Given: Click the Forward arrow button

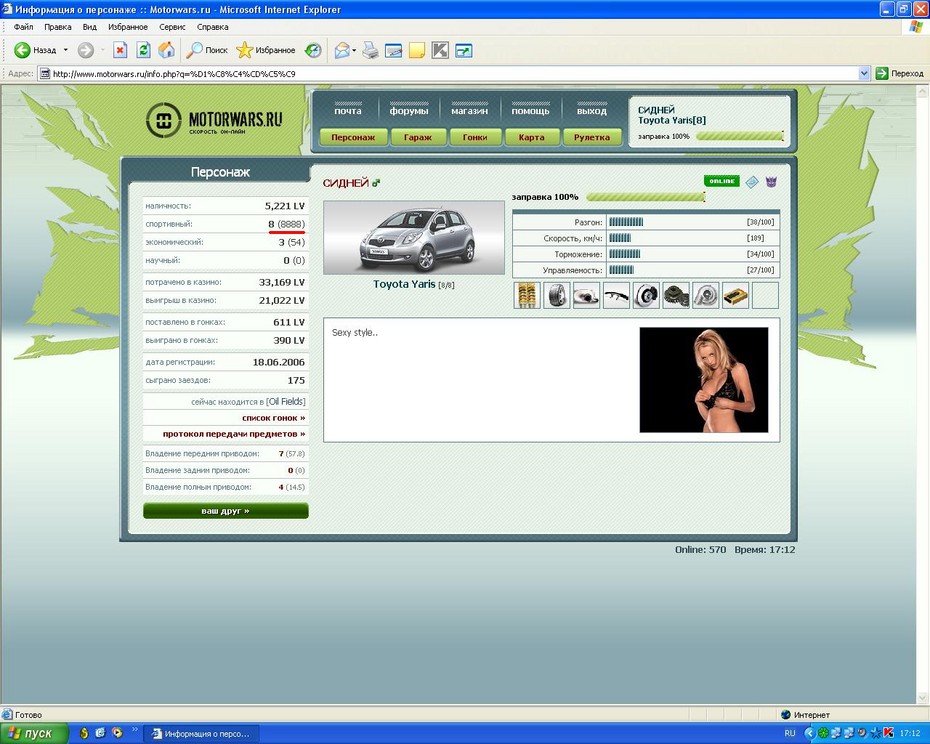Looking at the screenshot, I should 85,50.
